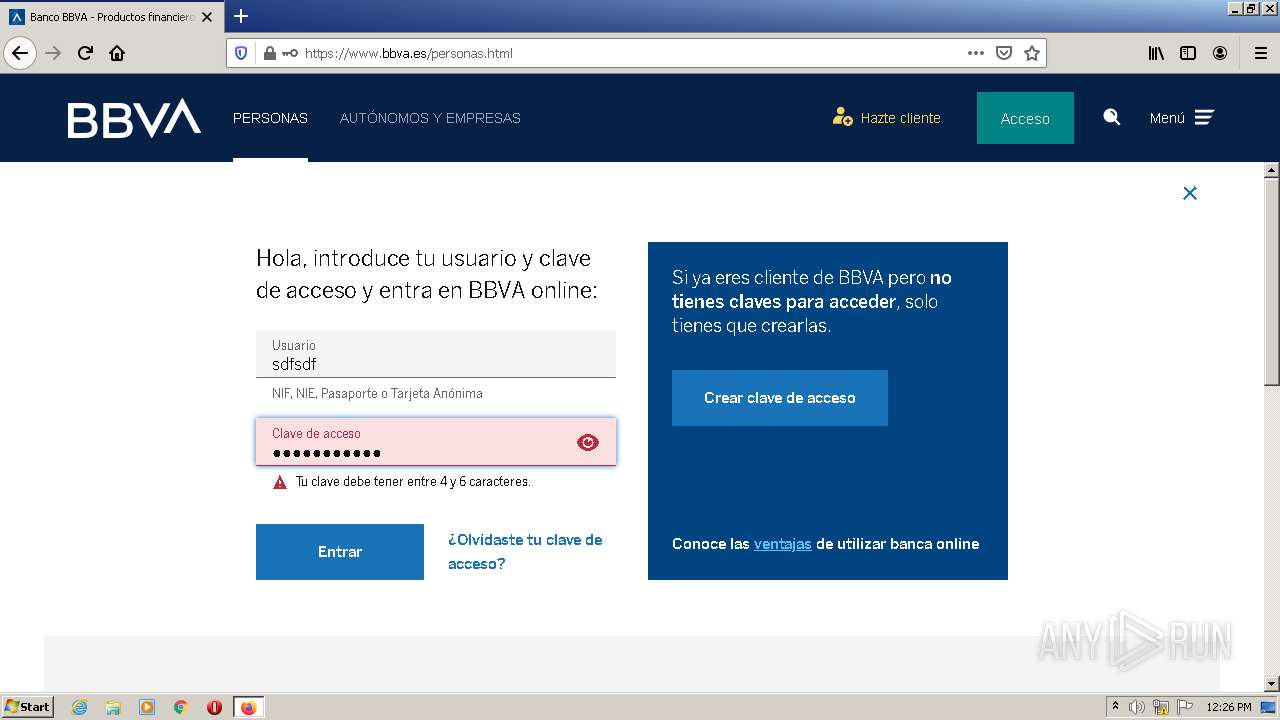Select the AUTÓNOMOS Y EMPRESAS tab
The image size is (1280, 720).
pos(430,118)
